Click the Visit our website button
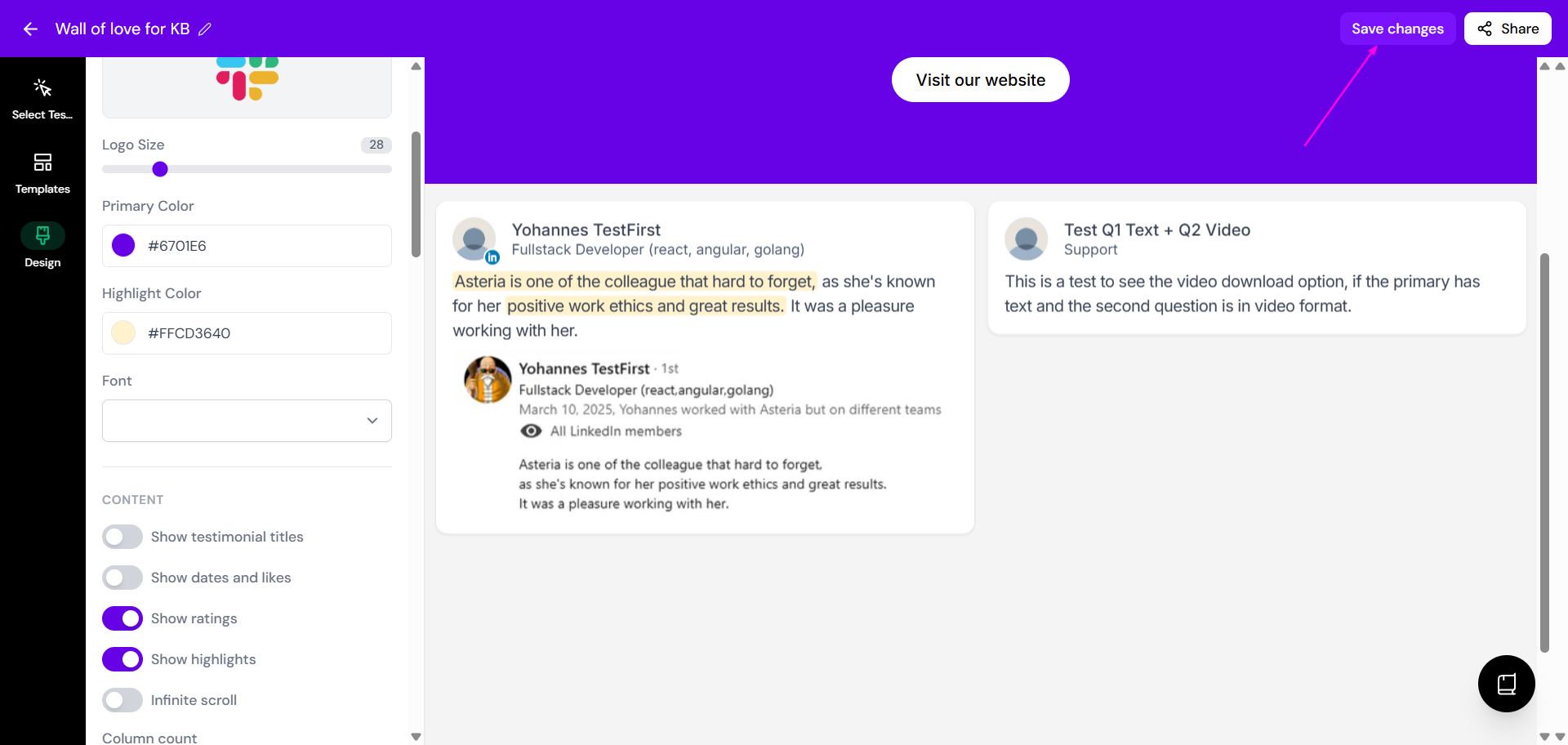This screenshot has height=745, width=1568. click(981, 80)
